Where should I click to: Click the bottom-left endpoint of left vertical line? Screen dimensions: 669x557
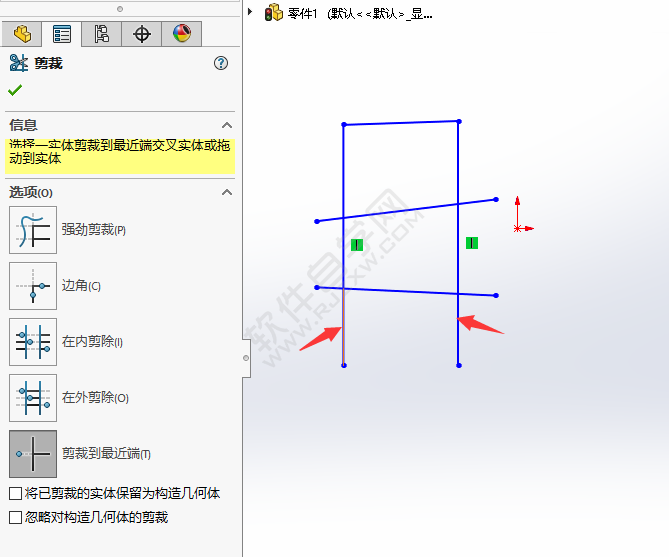pos(344,365)
